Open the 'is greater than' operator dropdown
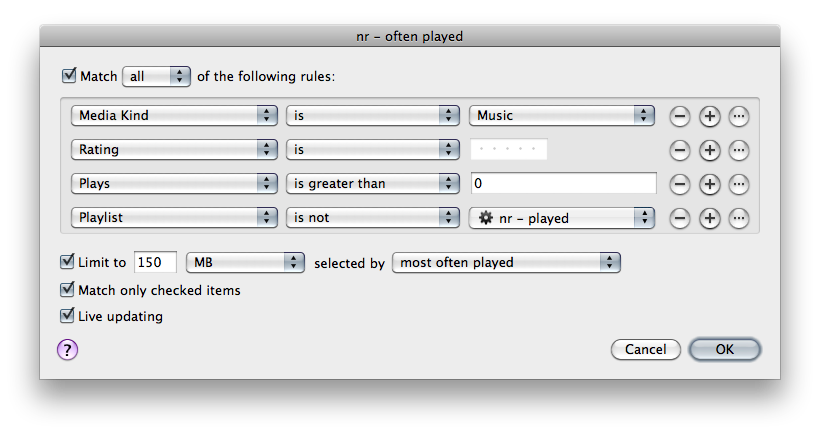 (x=372, y=184)
